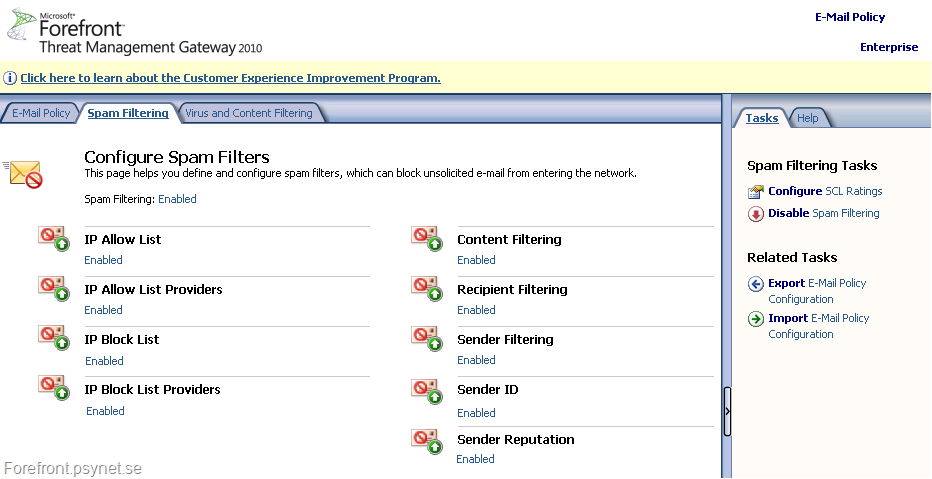Click the info icon in the yellow banner

pyautogui.click(x=10, y=78)
